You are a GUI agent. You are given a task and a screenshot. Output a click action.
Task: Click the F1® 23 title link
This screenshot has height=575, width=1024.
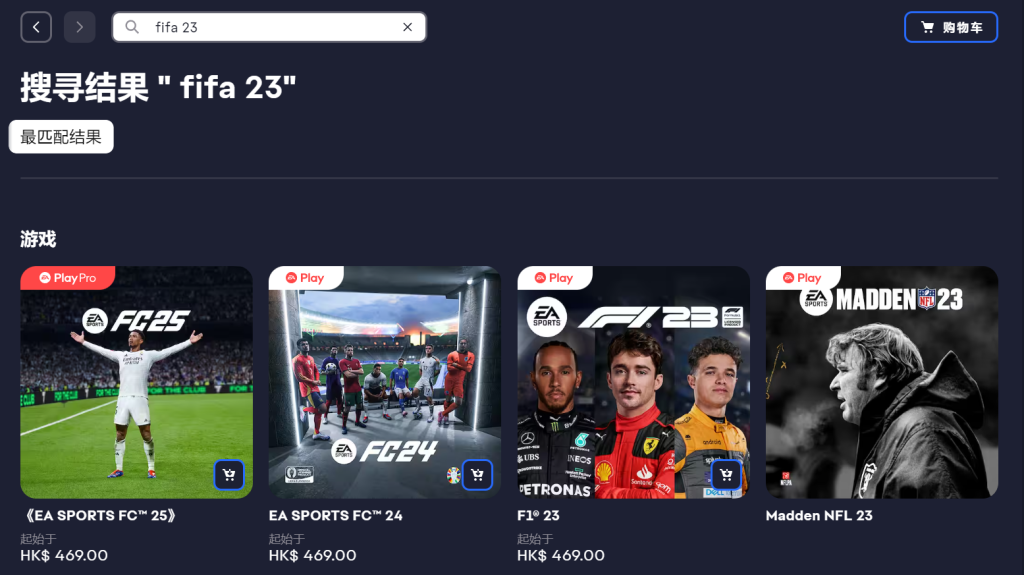pos(538,516)
